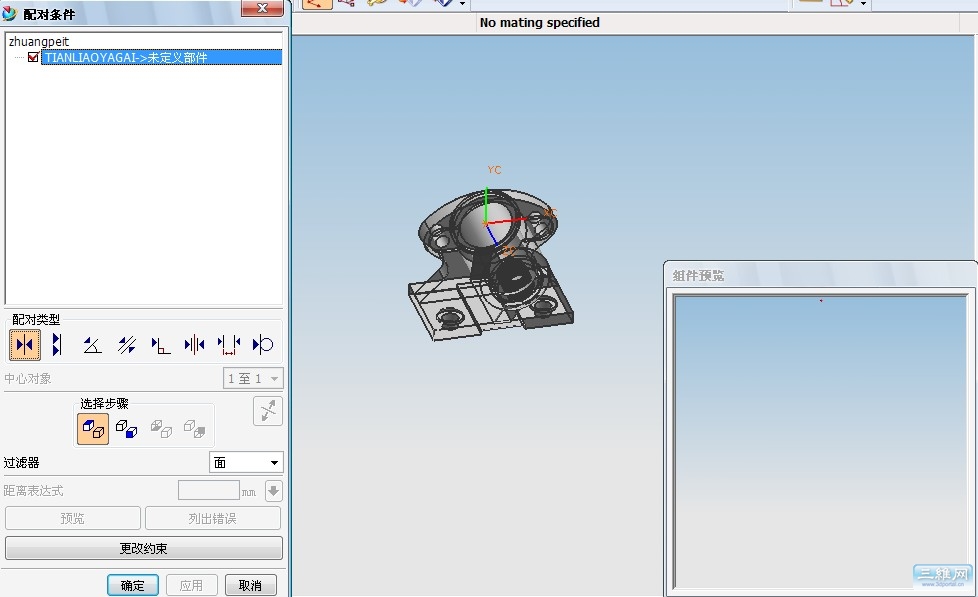Click the zhuangpeit root node
The height and width of the screenshot is (597, 978).
[x=39, y=41]
